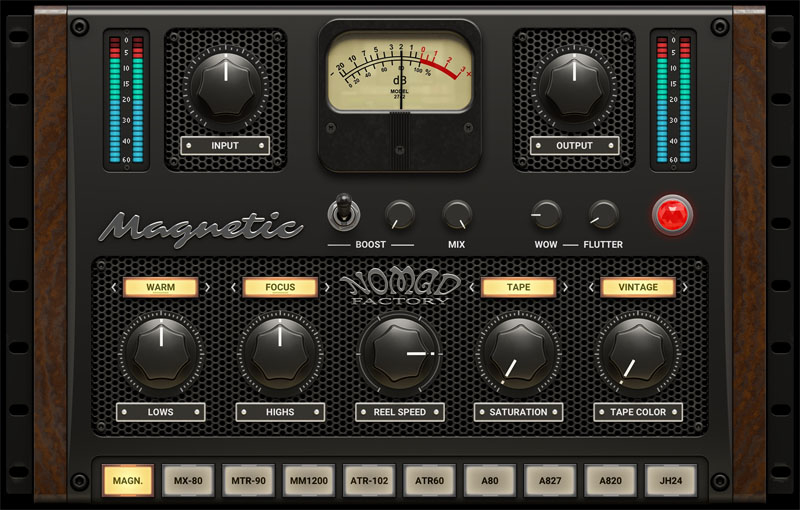Click the Output level knob
Screen dimensions: 800x510
point(574,87)
